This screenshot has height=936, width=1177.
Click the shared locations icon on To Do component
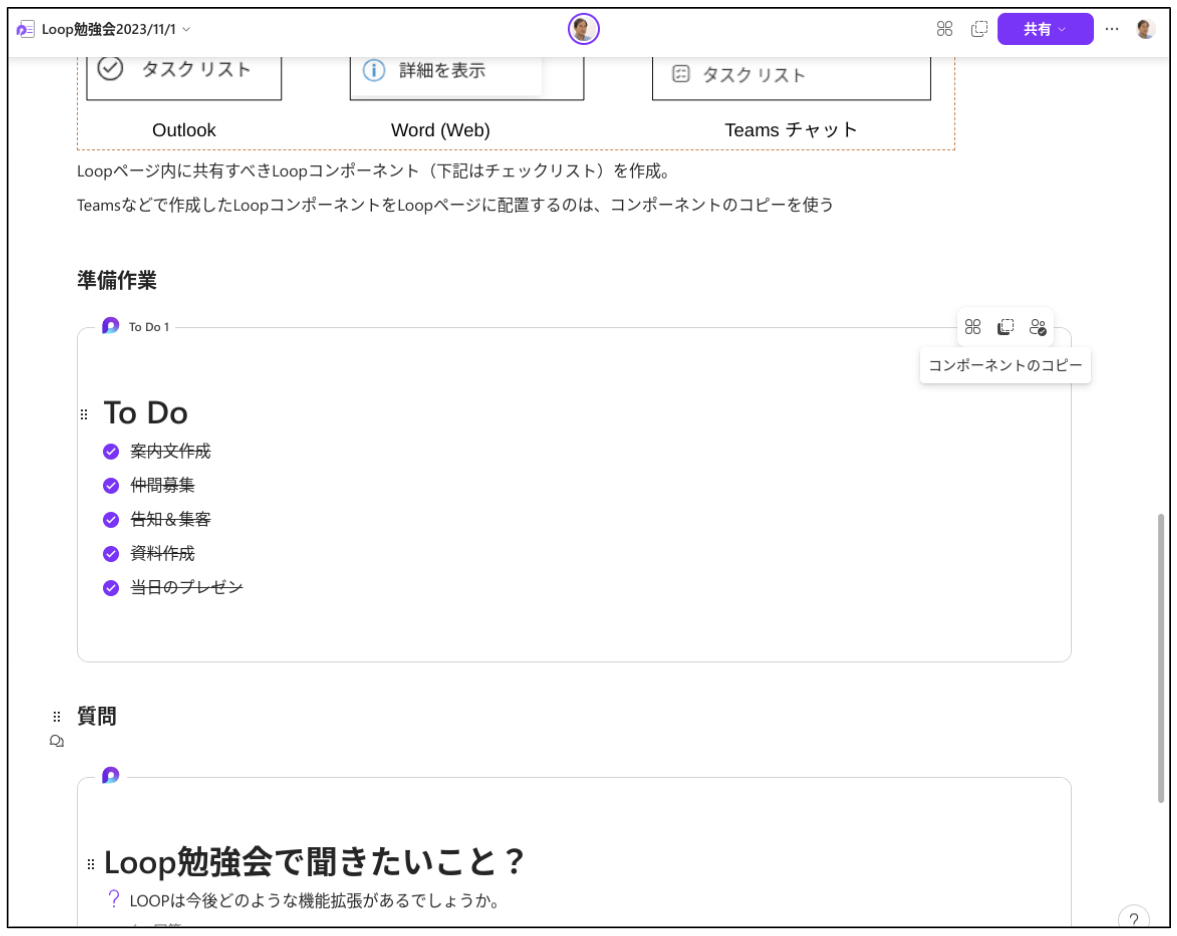(973, 327)
